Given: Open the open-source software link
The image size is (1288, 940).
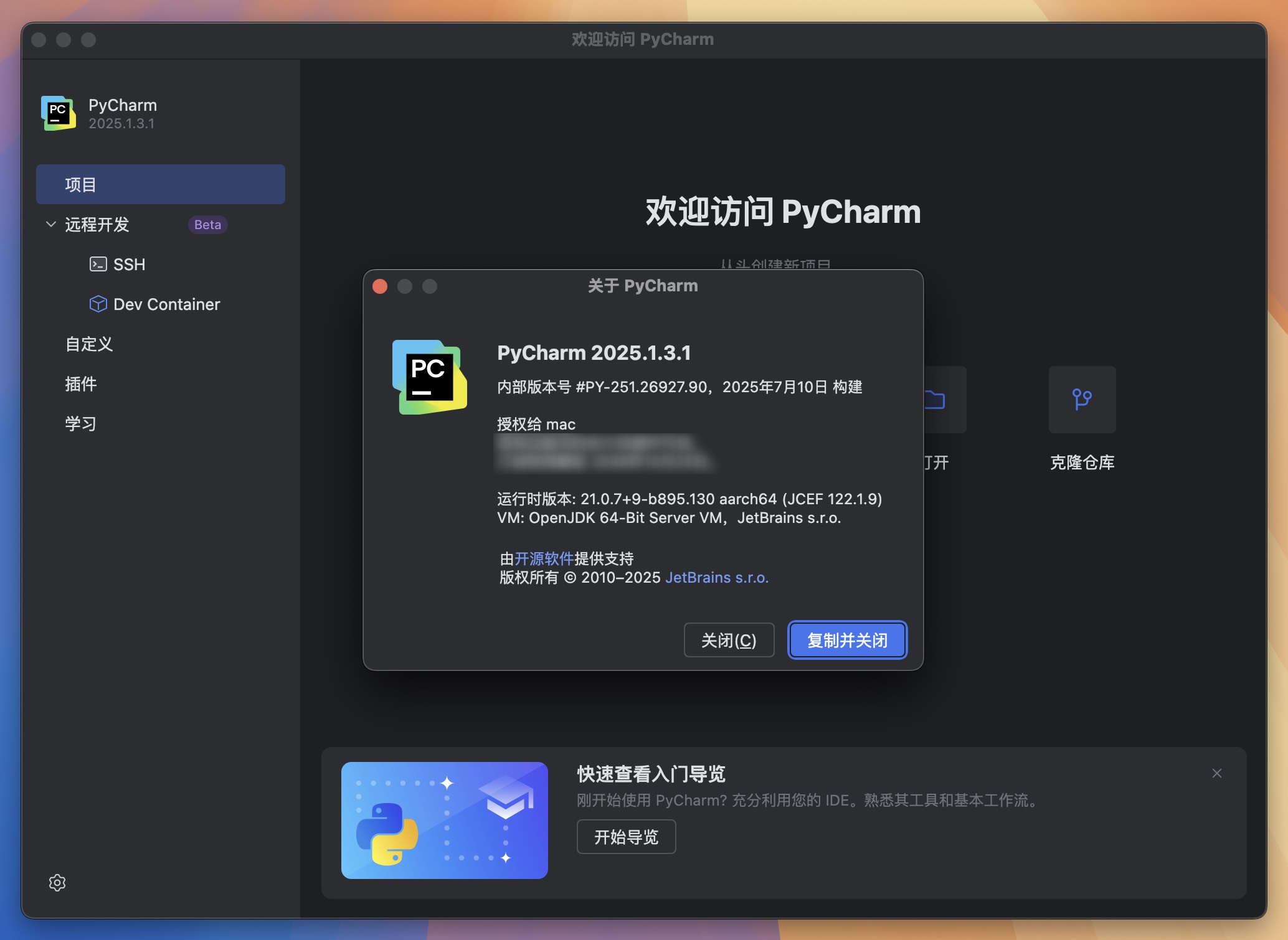Looking at the screenshot, I should point(544,558).
